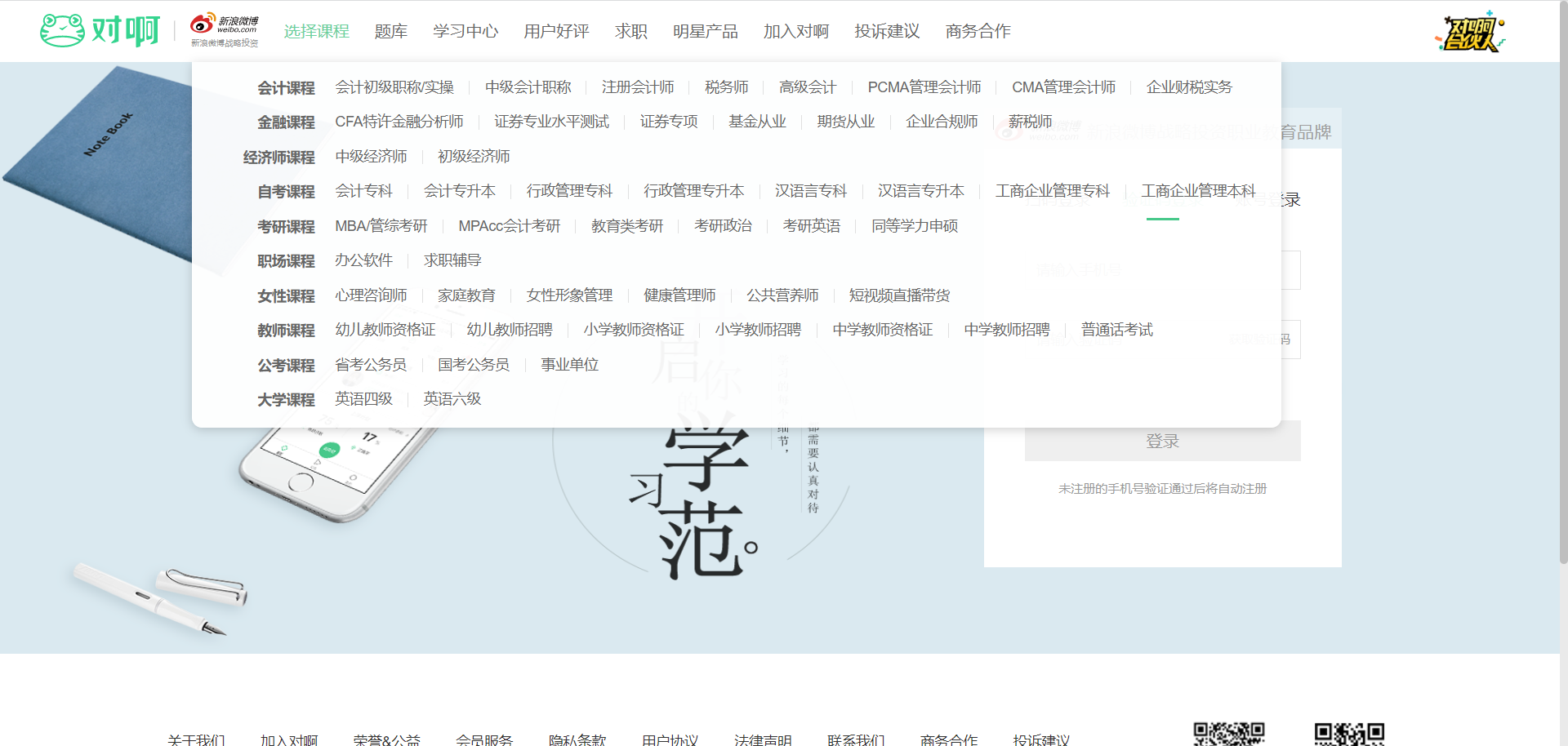Open the 税务师 course link
The image size is (1568, 746).
[727, 87]
